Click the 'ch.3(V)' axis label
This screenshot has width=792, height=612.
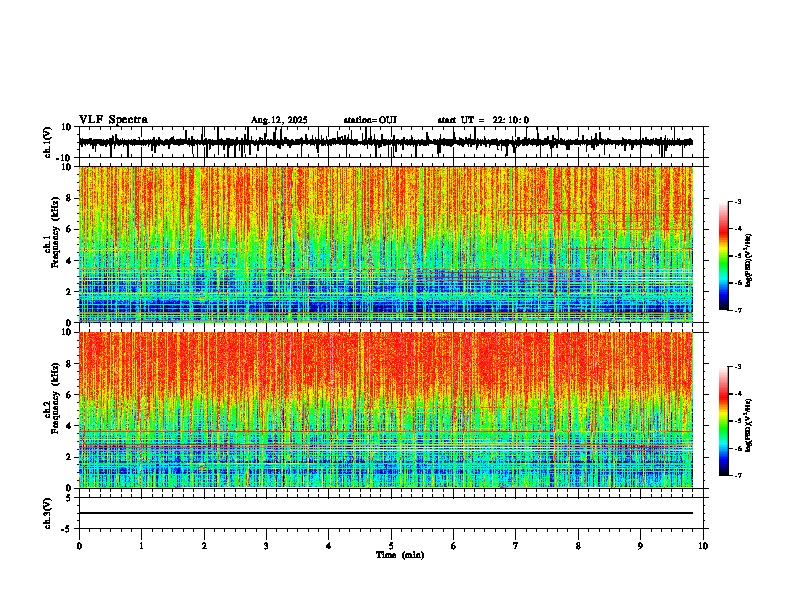(48, 513)
